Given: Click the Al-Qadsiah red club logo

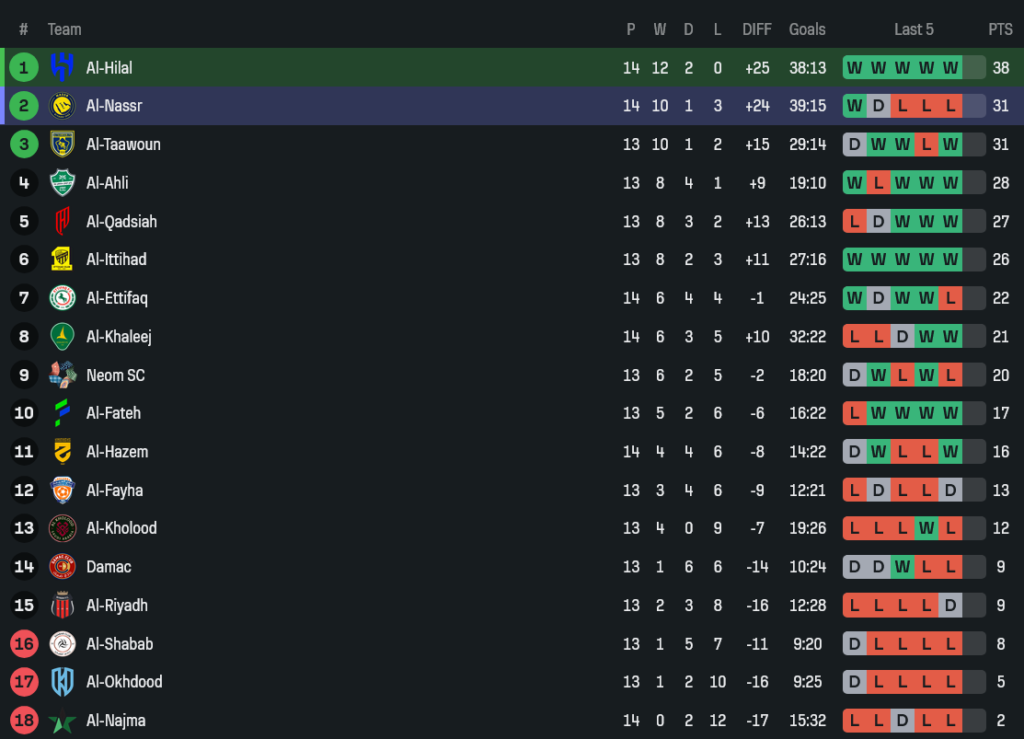Looking at the screenshot, I should (x=62, y=221).
